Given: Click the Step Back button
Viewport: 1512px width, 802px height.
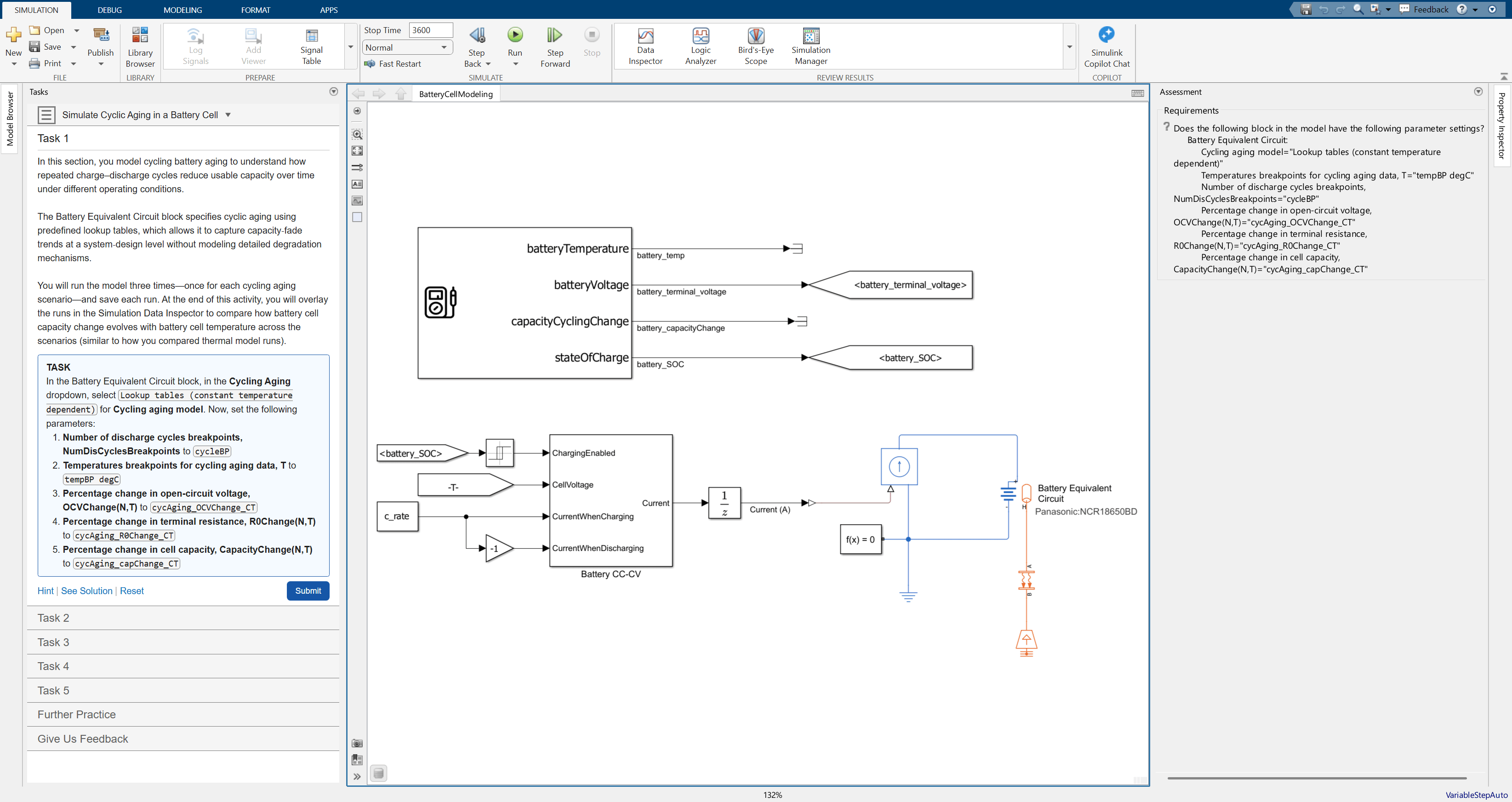Looking at the screenshot, I should point(477,35).
